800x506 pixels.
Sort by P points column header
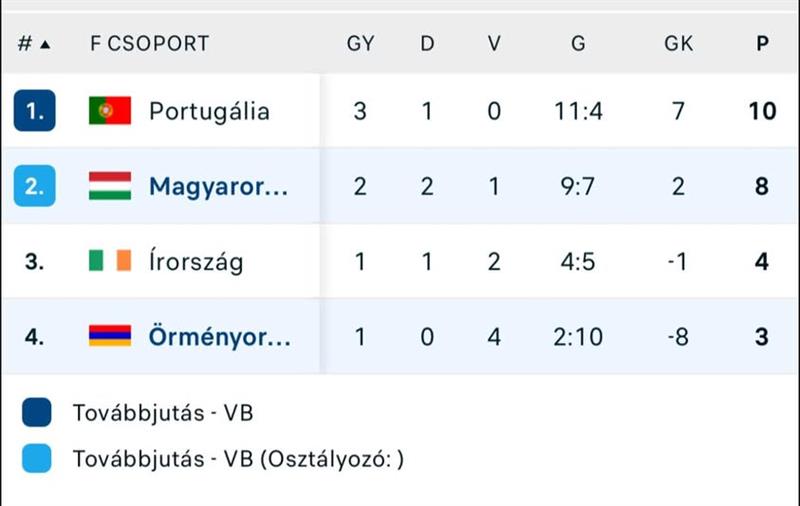tap(762, 44)
